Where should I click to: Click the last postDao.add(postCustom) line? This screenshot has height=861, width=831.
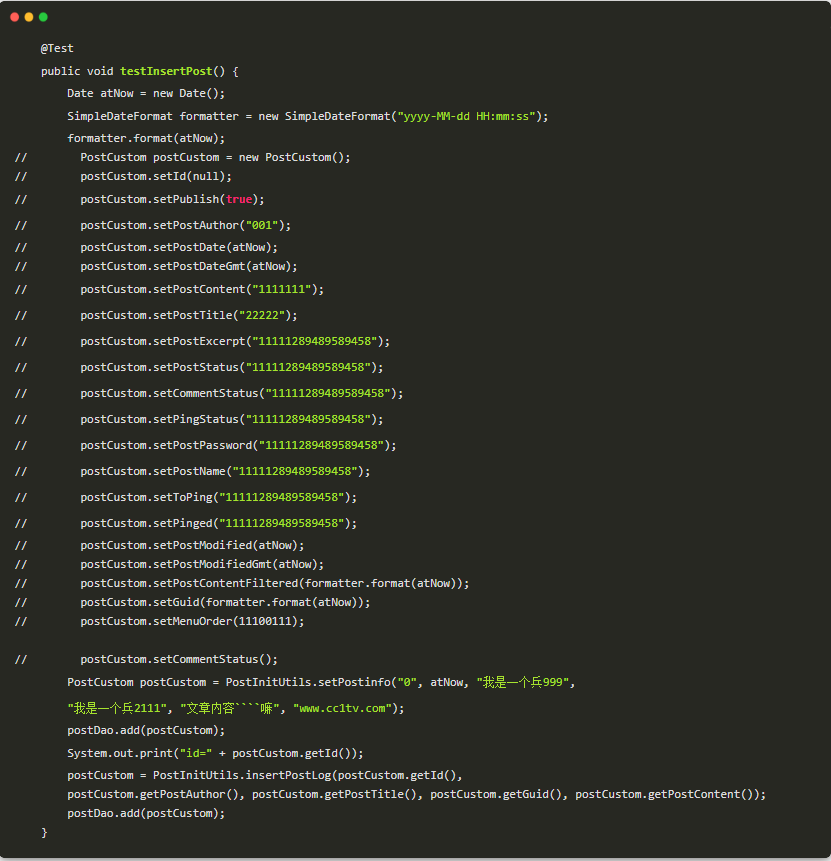146,814
